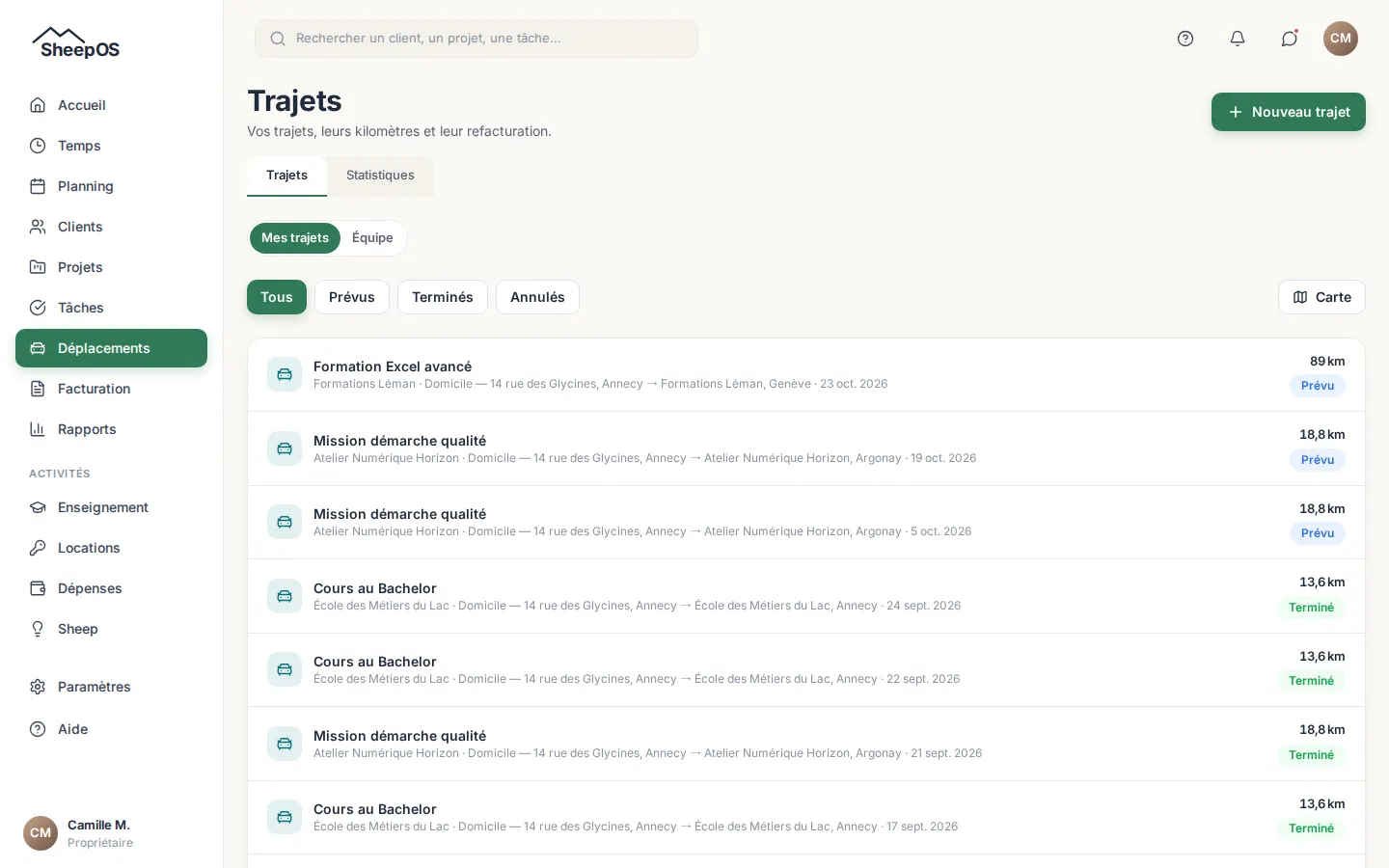Open the 19 oct. Mission démarche qualité trip
The height and width of the screenshot is (868, 1389).
(806, 448)
